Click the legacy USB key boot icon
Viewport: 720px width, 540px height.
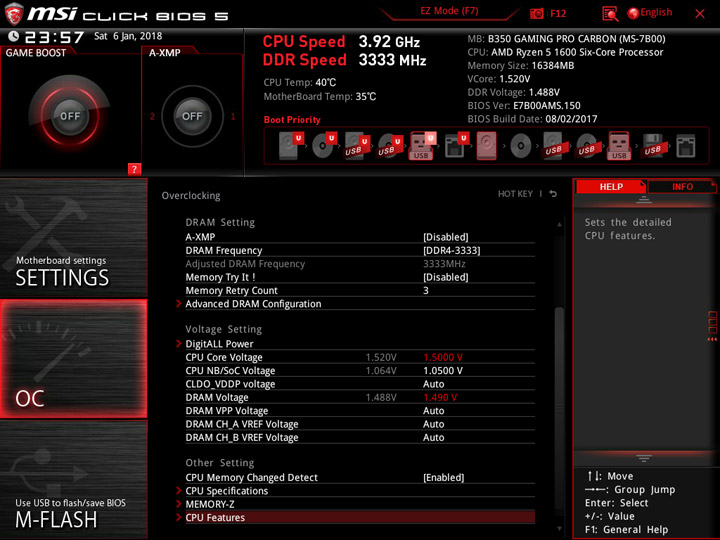click(619, 146)
